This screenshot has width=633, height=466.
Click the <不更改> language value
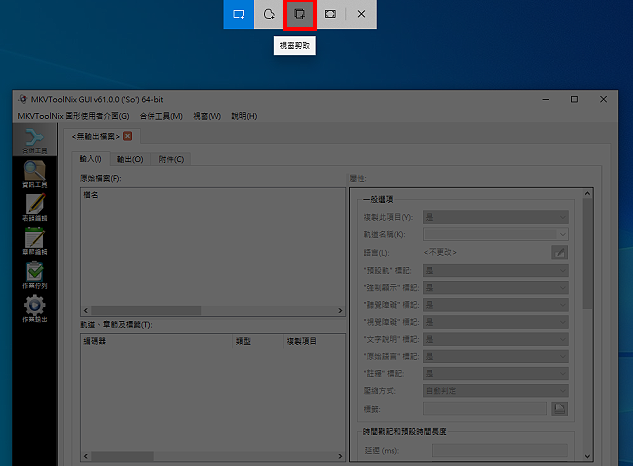click(440, 252)
